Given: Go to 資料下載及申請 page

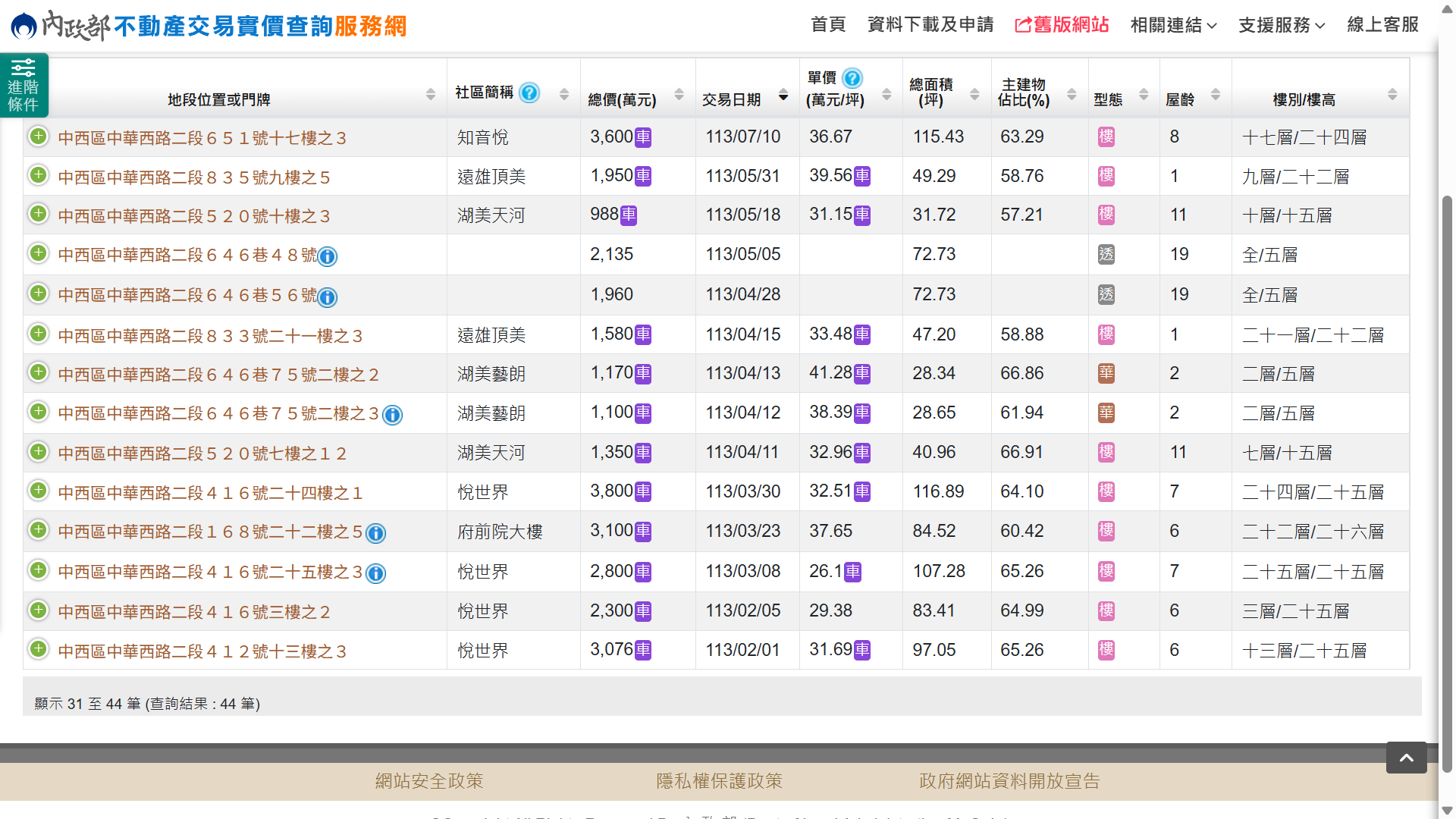Looking at the screenshot, I should tap(930, 25).
